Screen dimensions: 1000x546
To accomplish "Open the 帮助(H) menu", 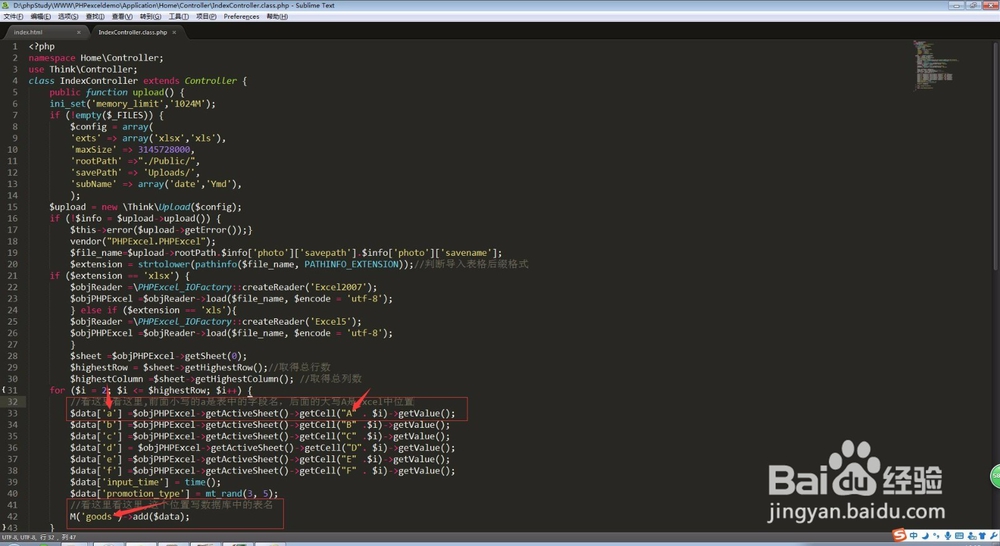I will (277, 17).
